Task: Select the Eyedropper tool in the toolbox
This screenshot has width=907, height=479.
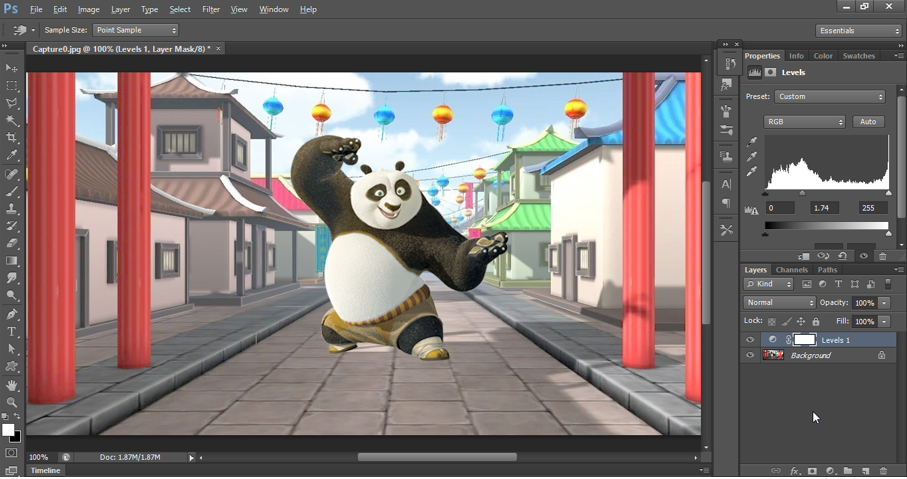Action: [x=12, y=155]
